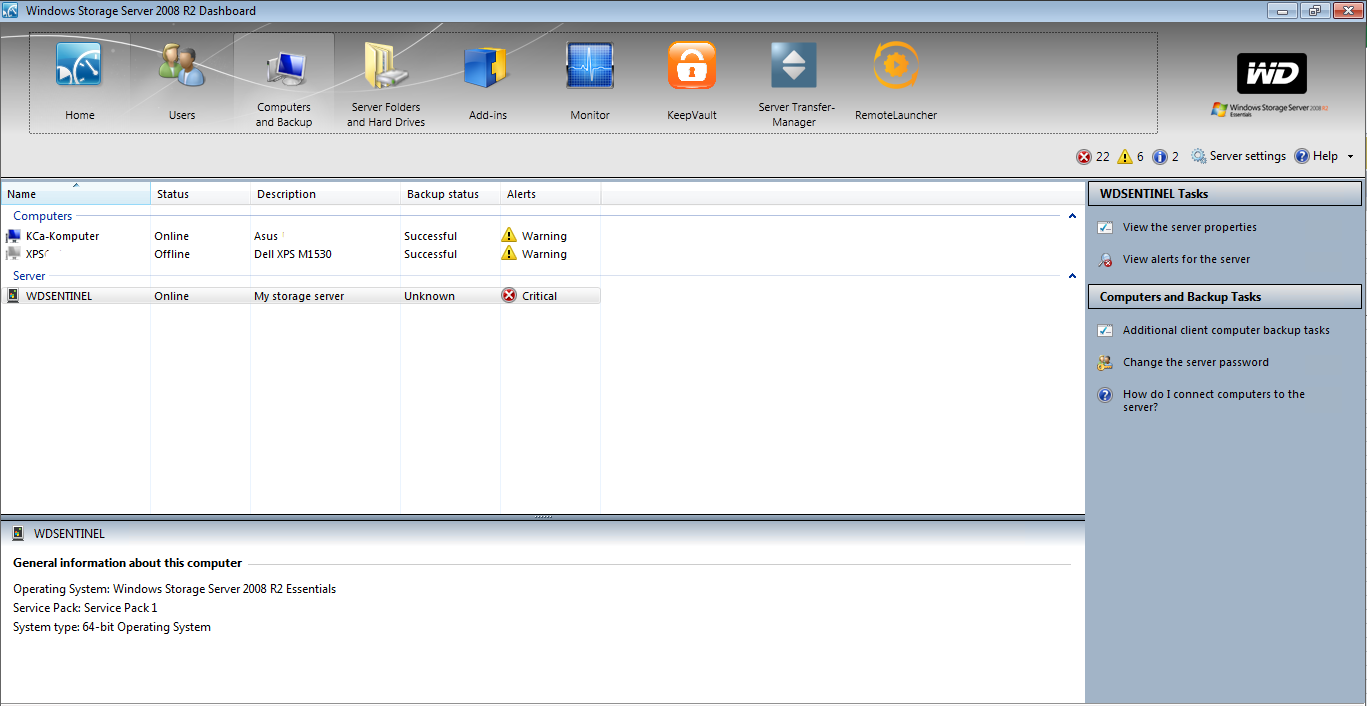Viewport: 1367px width, 706px height.
Task: Click the XPS offline computer icon
Action: (x=13, y=254)
